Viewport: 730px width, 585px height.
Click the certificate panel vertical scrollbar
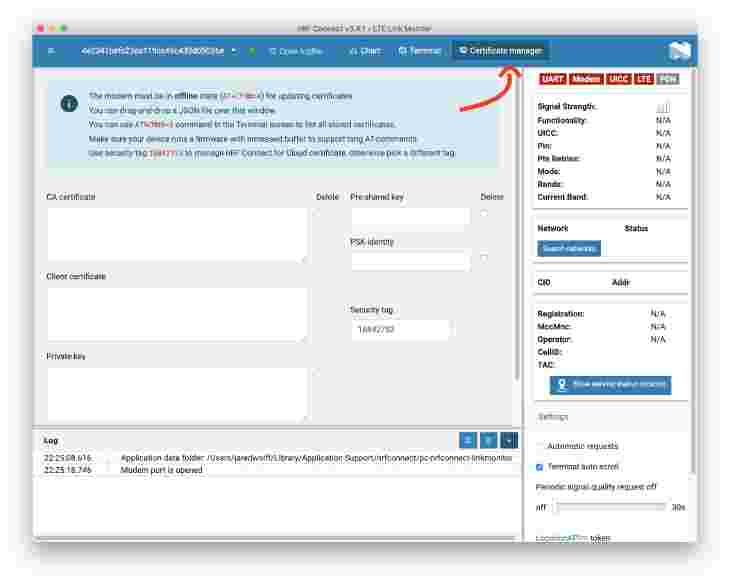pos(516,226)
